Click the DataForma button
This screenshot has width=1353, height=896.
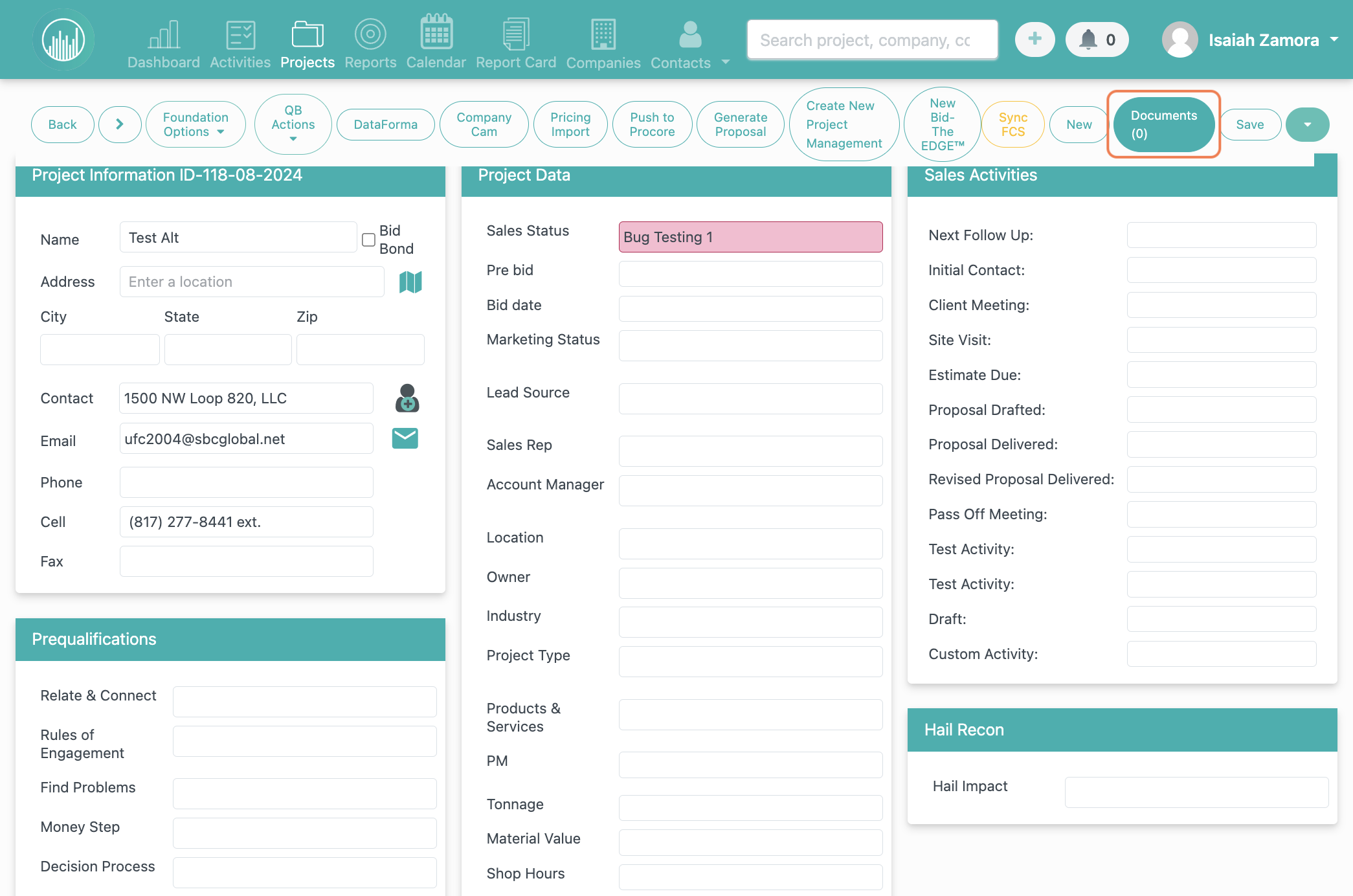point(386,124)
